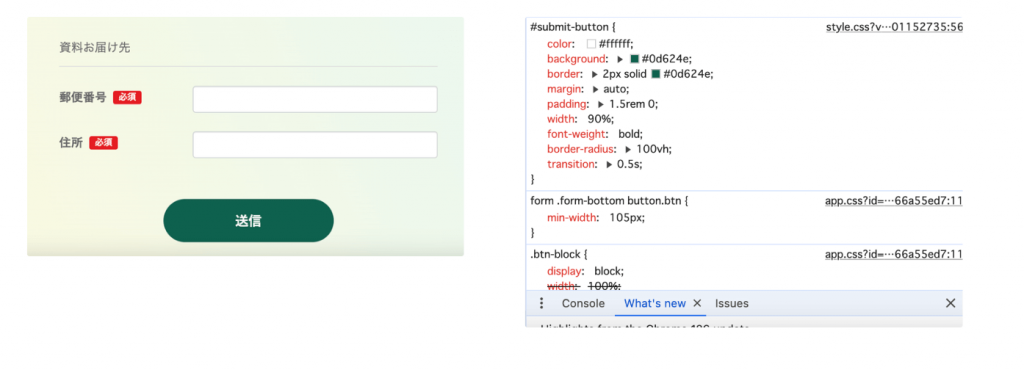Expand the border-radius property triangle
The height and width of the screenshot is (370, 1024).
(628, 149)
